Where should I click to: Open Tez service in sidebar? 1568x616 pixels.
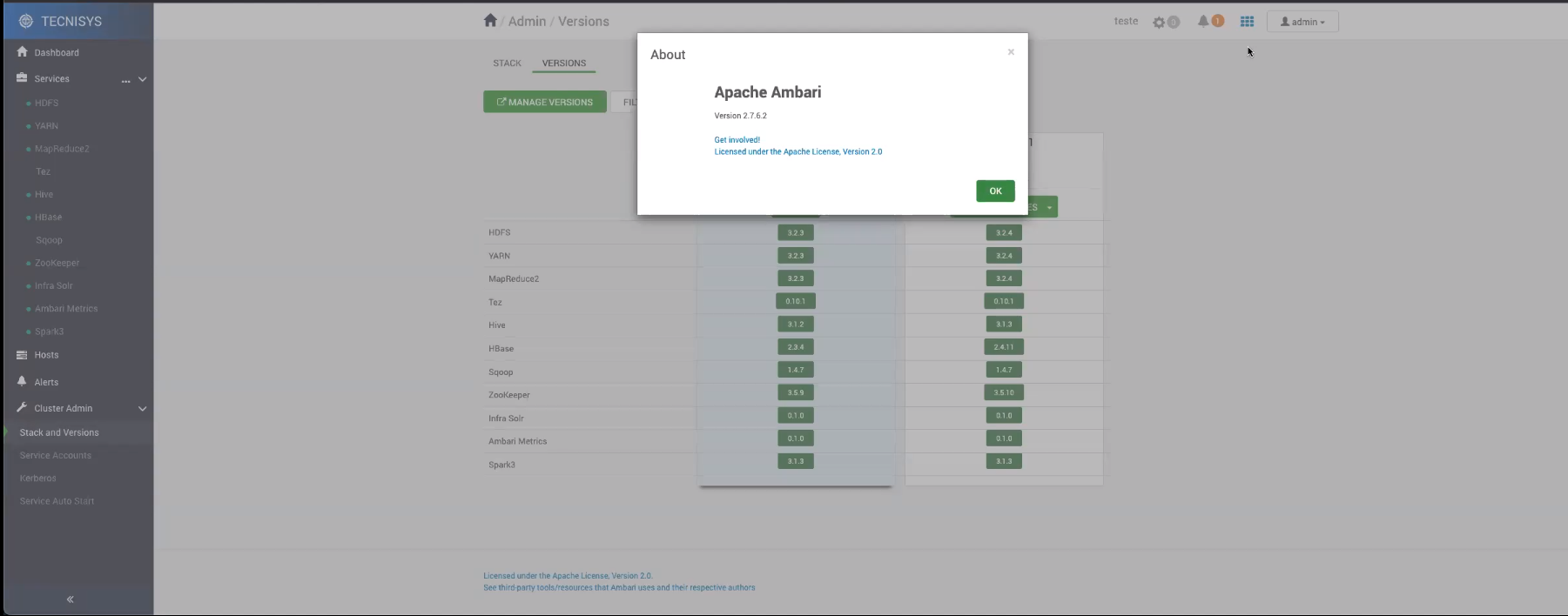coord(44,171)
